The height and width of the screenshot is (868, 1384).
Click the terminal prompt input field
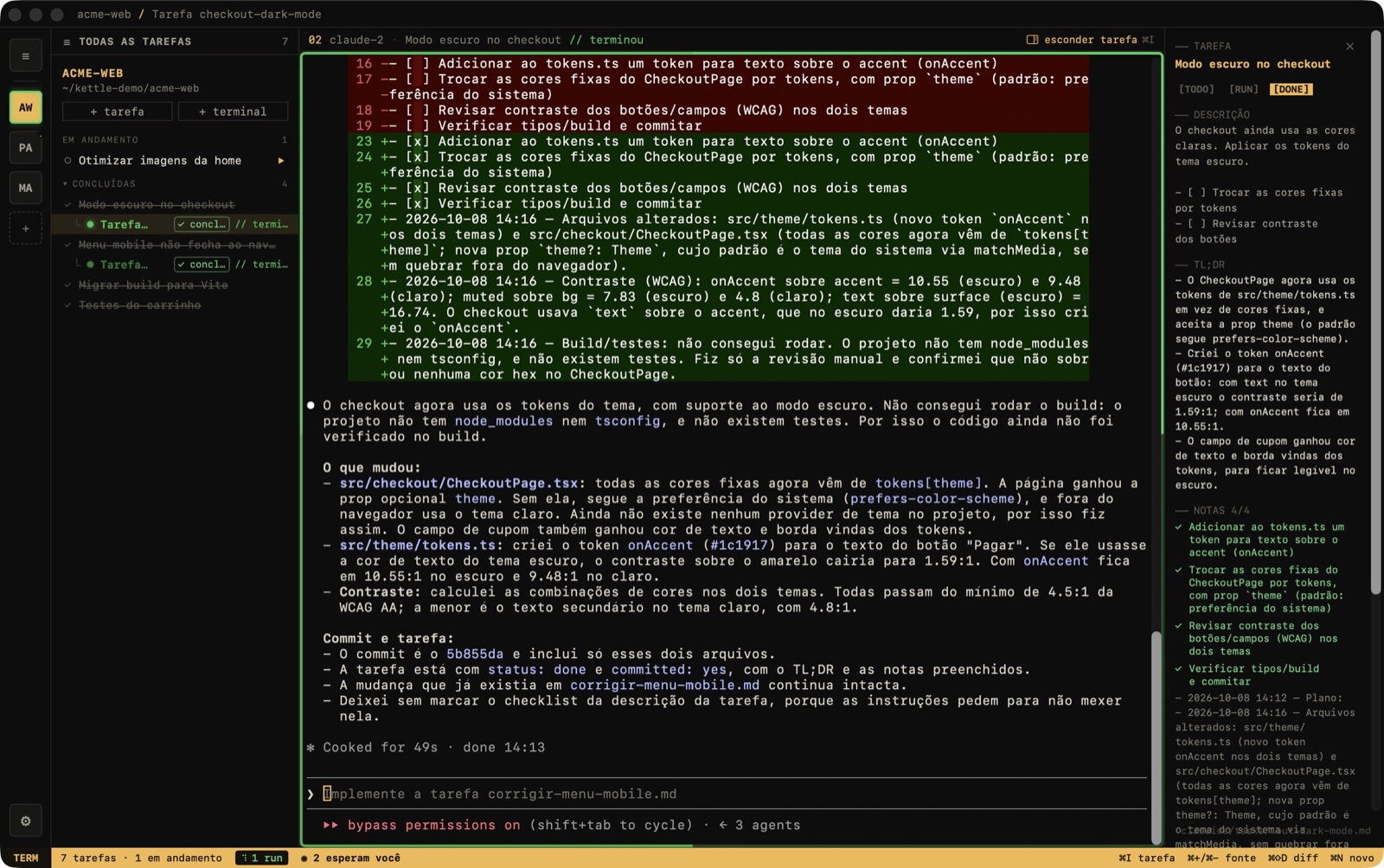[727, 794]
